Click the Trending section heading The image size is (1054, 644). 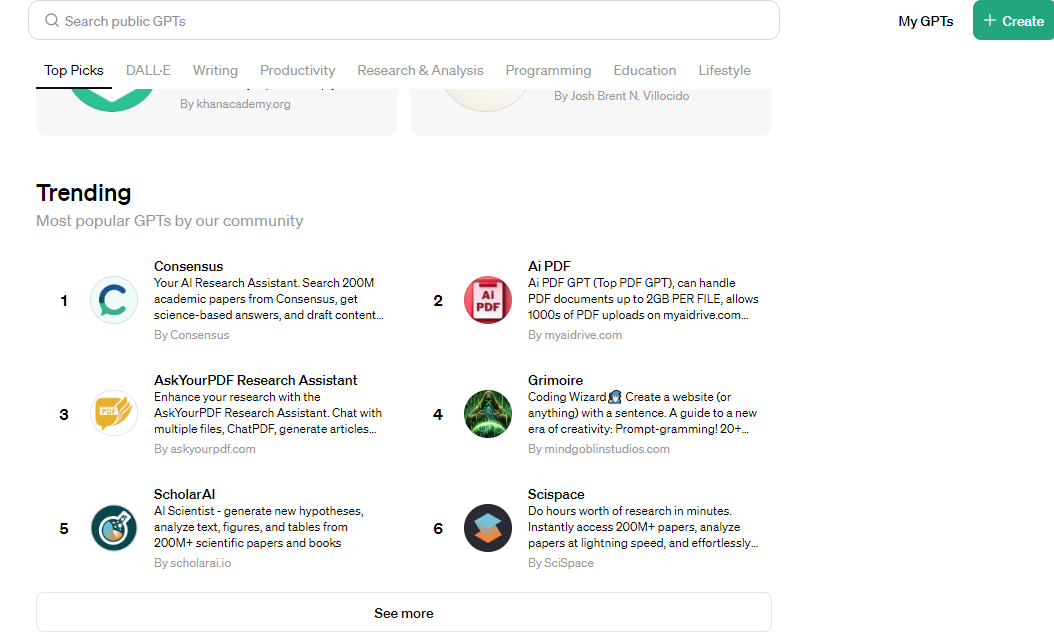pos(83,193)
